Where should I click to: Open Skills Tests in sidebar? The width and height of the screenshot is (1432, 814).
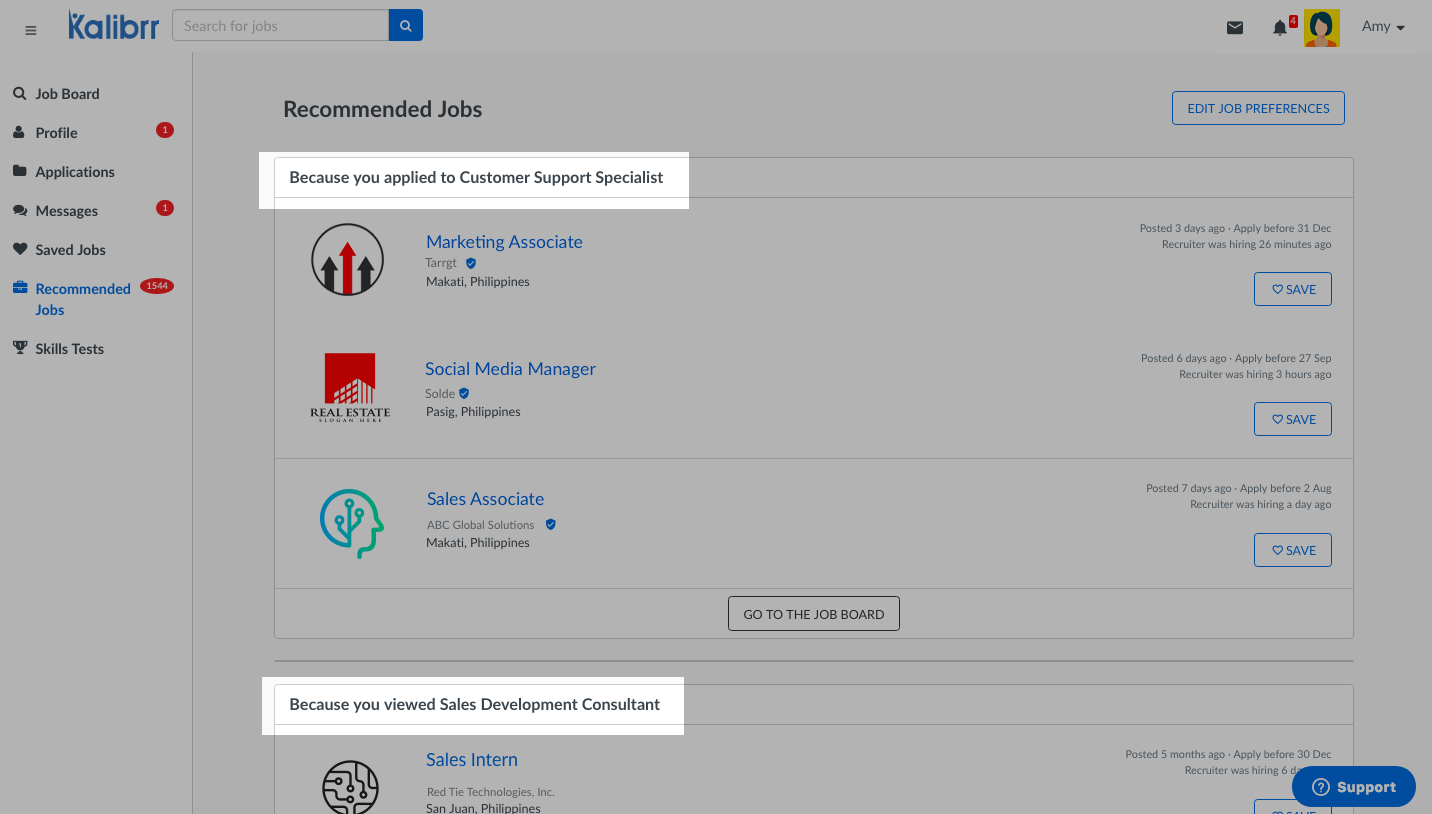(69, 349)
